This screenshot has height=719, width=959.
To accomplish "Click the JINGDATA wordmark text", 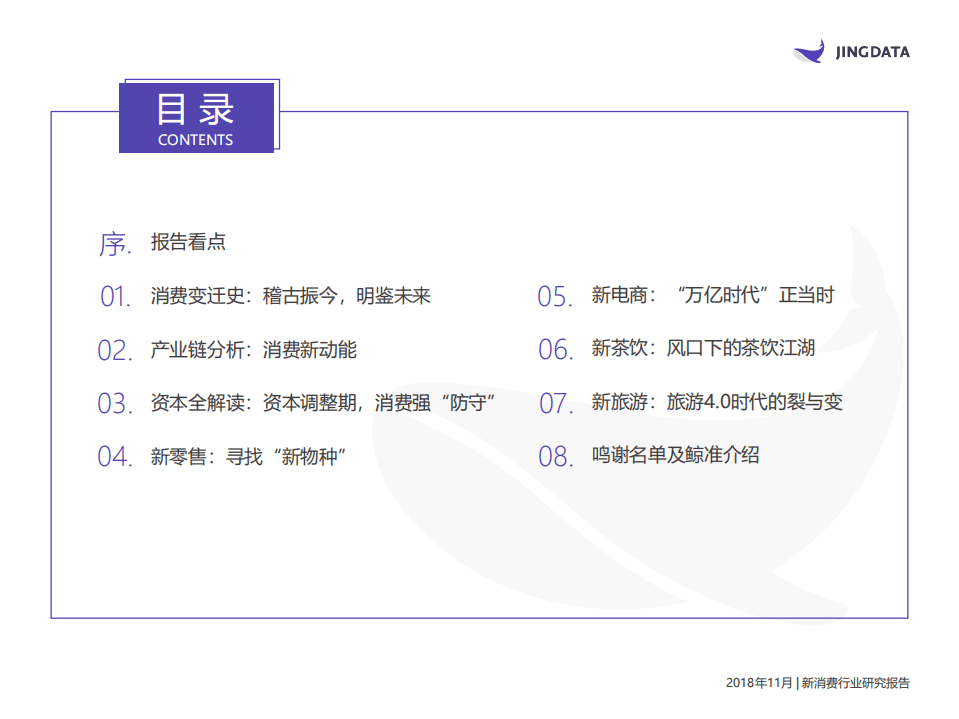I will pyautogui.click(x=872, y=52).
